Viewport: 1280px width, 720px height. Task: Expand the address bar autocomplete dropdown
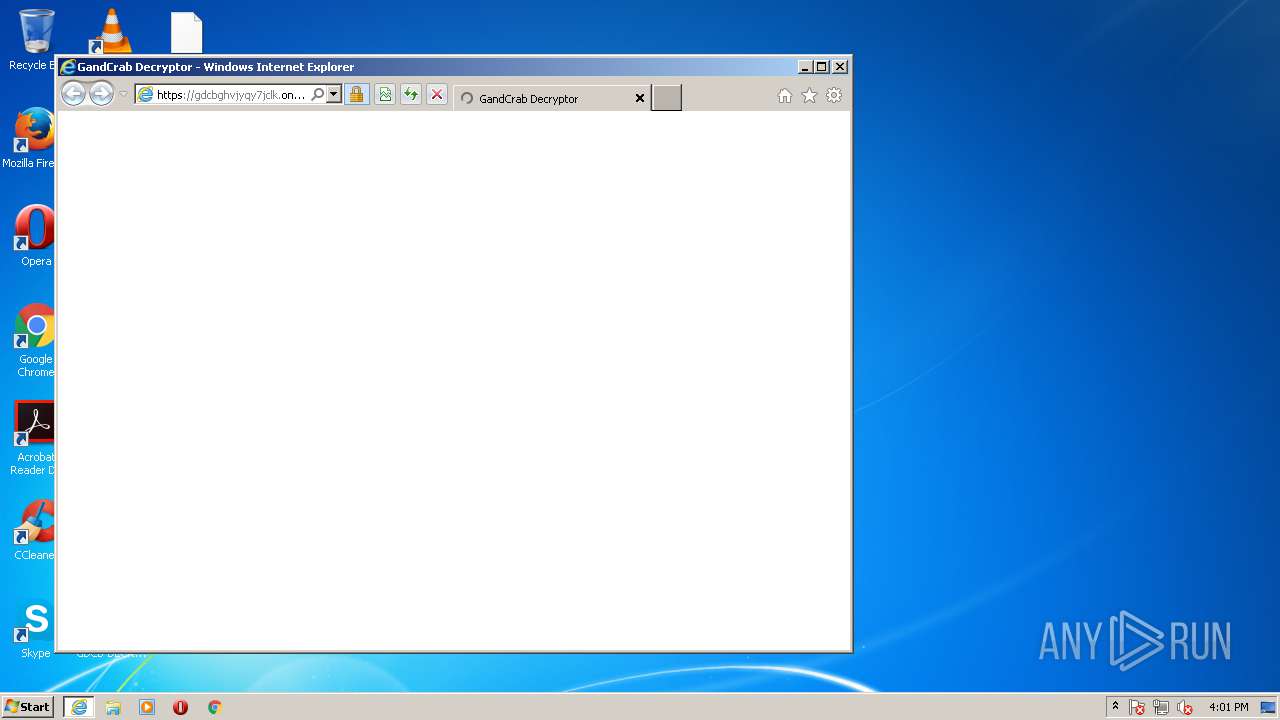334,94
